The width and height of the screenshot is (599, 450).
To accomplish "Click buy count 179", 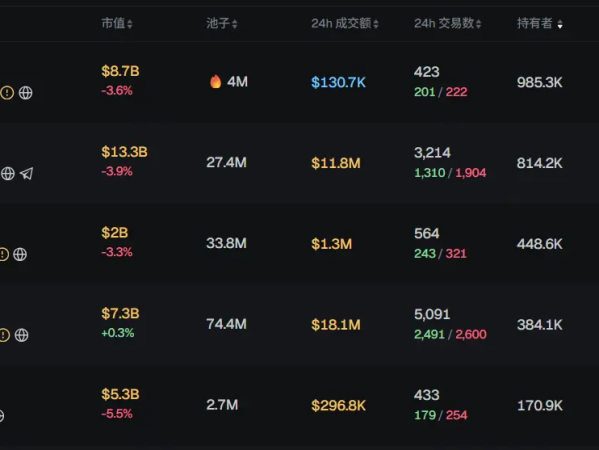I will [425, 415].
